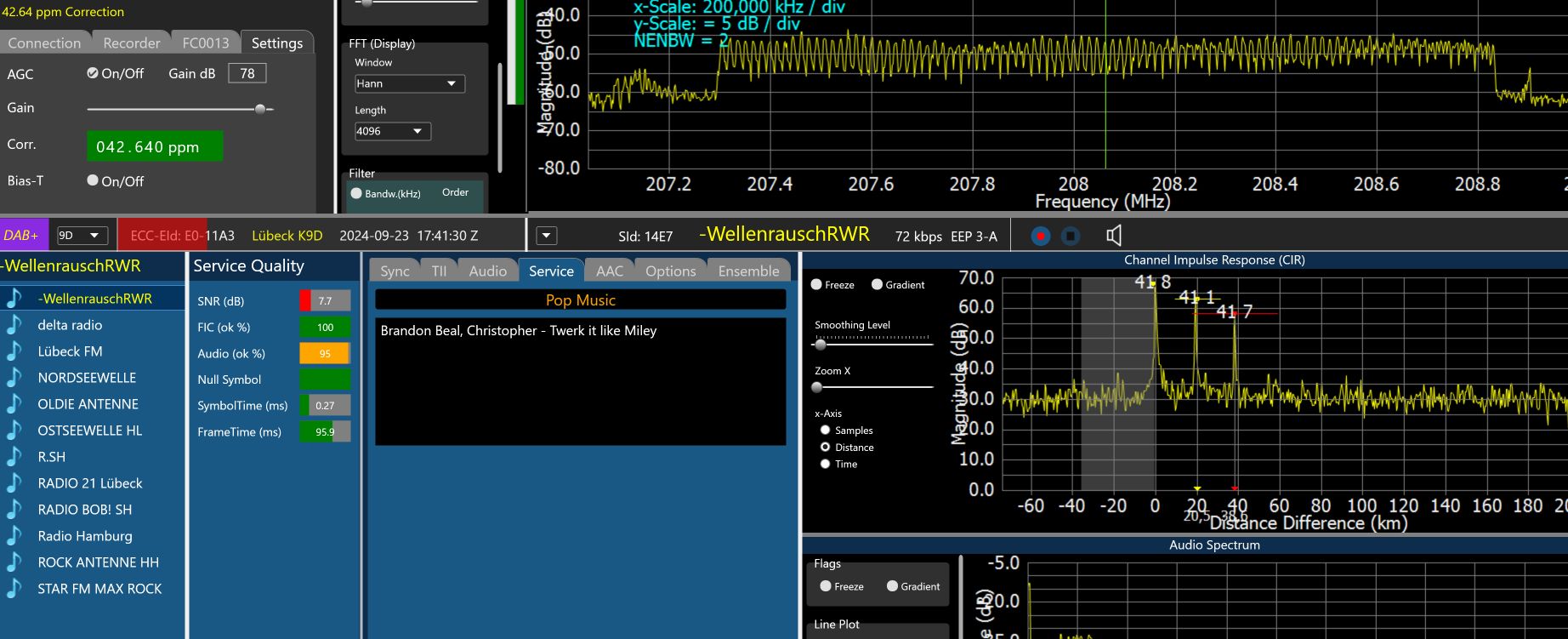Select RADIO 21 Lübeck from the service list
1568x639 pixels.
click(x=90, y=483)
